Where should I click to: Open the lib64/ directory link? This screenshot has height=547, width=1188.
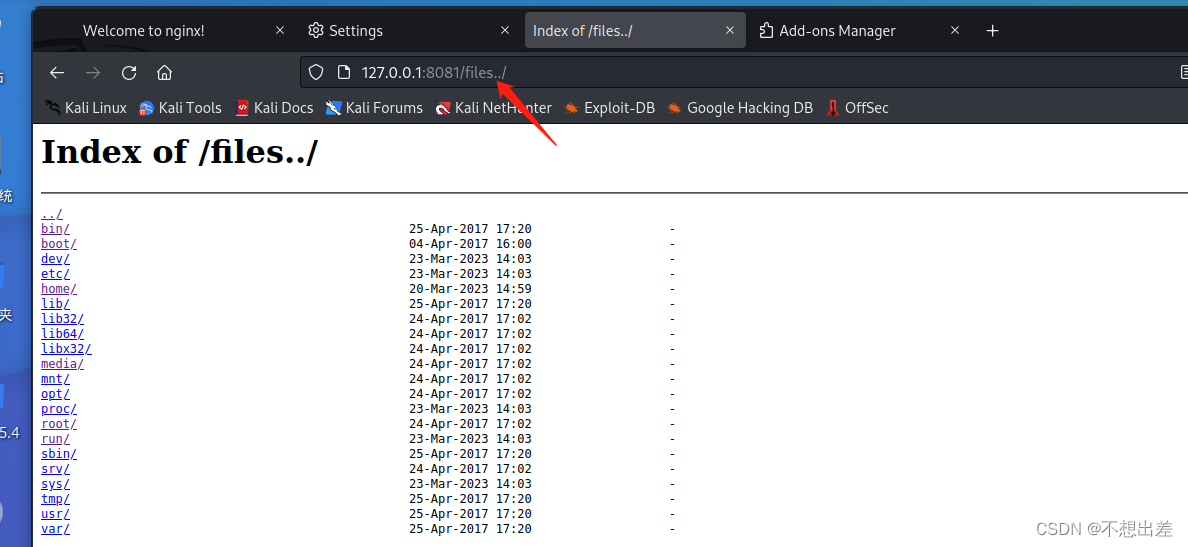click(x=62, y=334)
